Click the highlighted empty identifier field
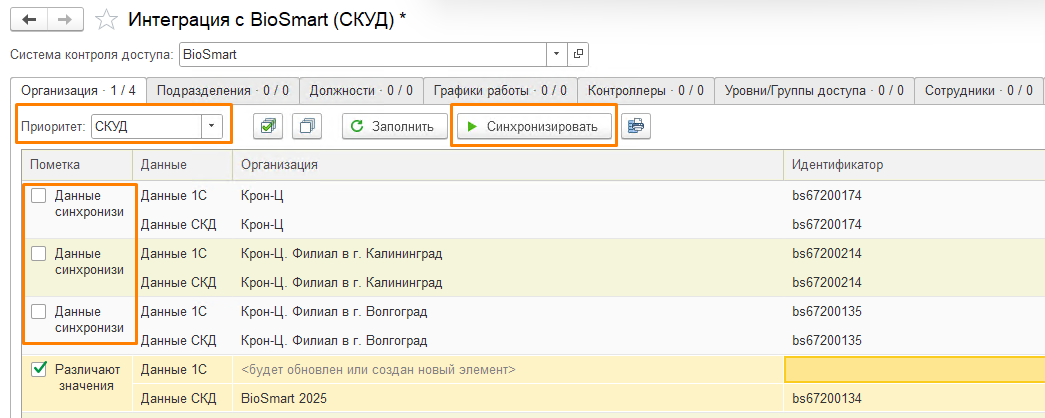Screen dimensions: 1045x418 pyautogui.click(x=913, y=370)
